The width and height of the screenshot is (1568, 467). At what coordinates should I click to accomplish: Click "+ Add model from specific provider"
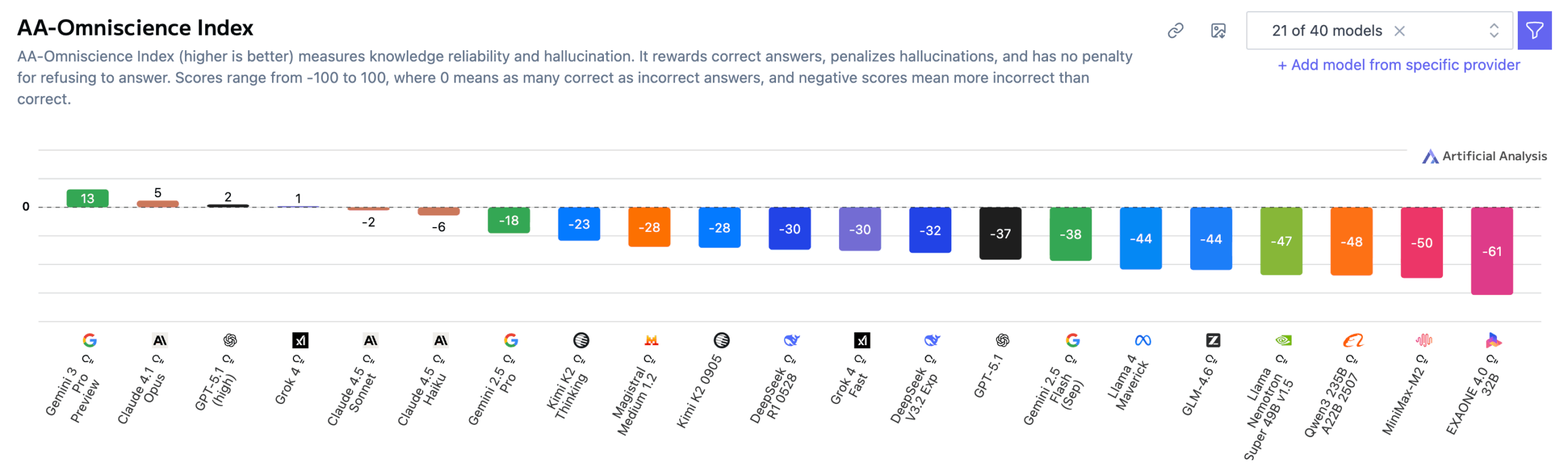(x=1398, y=65)
